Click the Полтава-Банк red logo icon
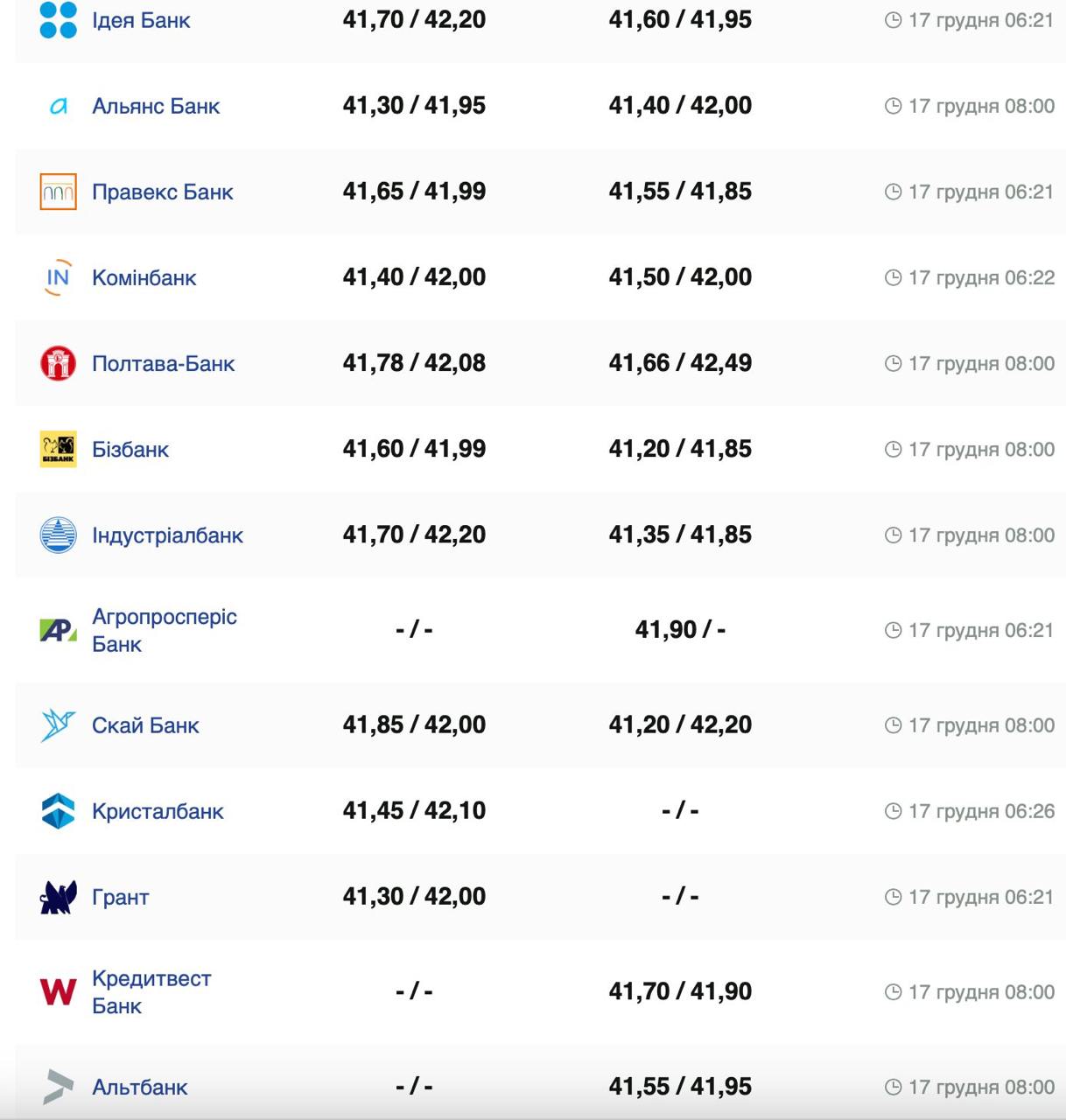 59,363
